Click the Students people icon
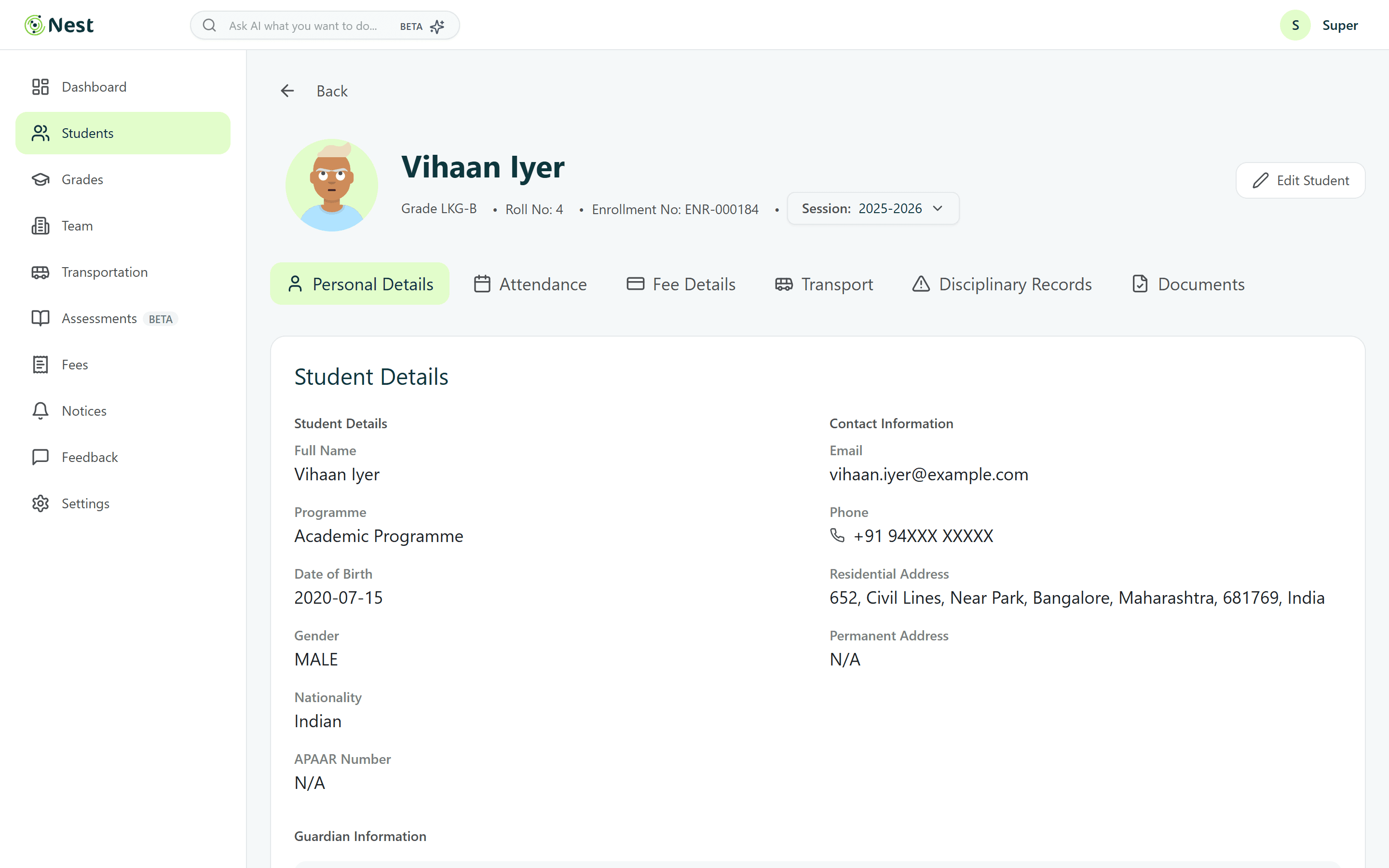The height and width of the screenshot is (868, 1389). [40, 133]
